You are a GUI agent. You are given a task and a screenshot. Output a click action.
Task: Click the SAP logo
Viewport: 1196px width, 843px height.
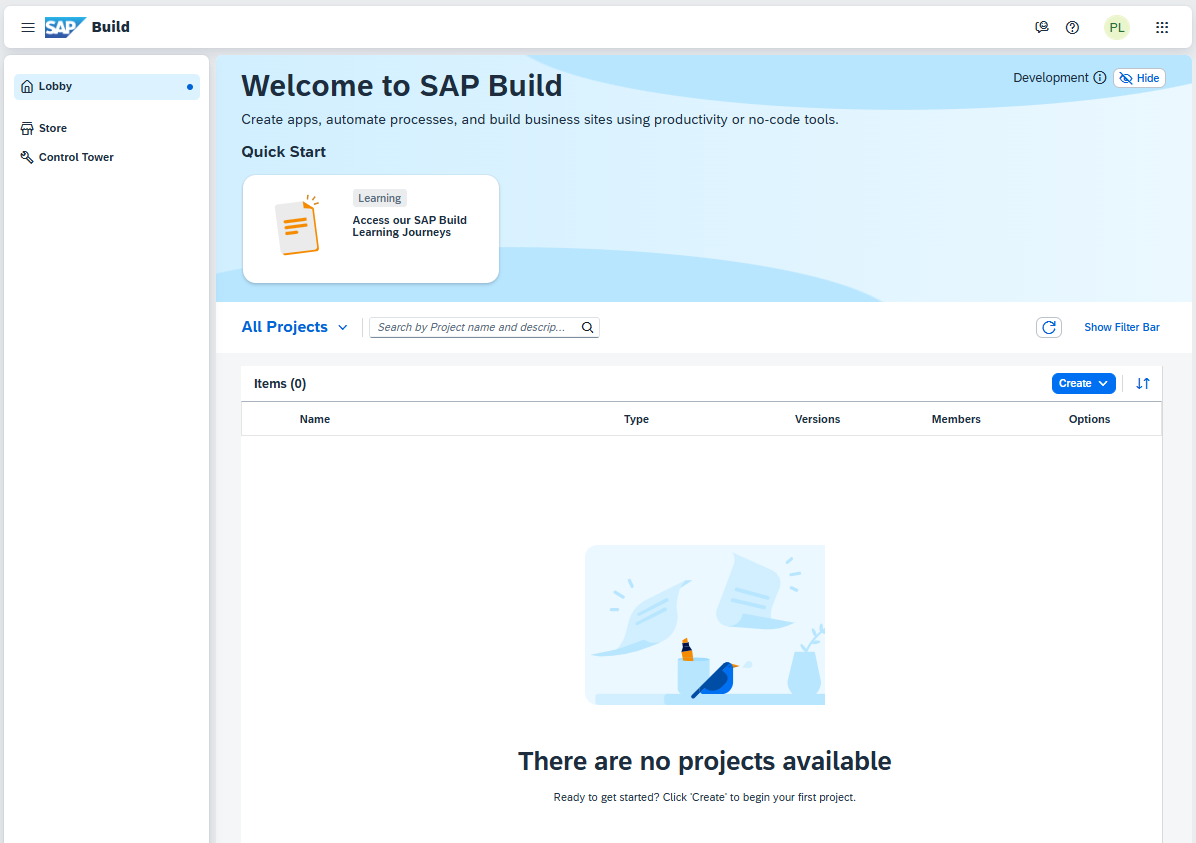click(65, 27)
